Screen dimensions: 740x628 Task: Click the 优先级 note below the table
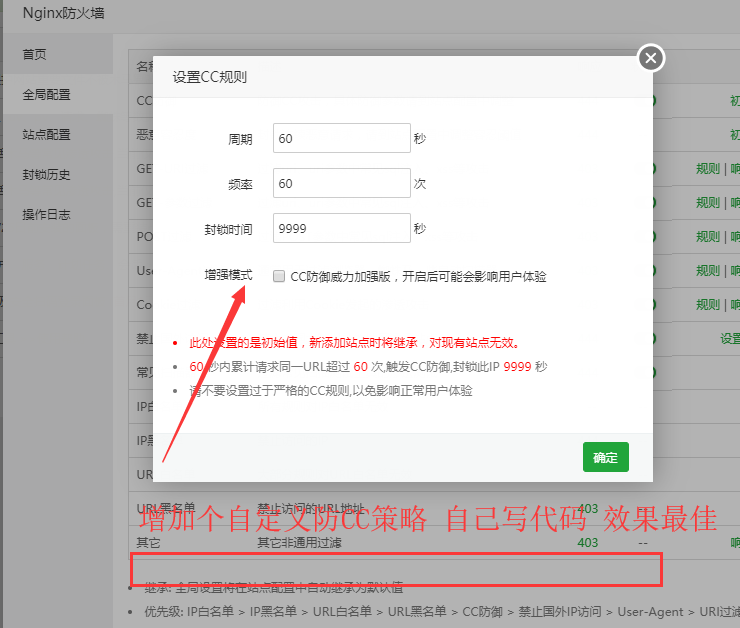(x=442, y=612)
